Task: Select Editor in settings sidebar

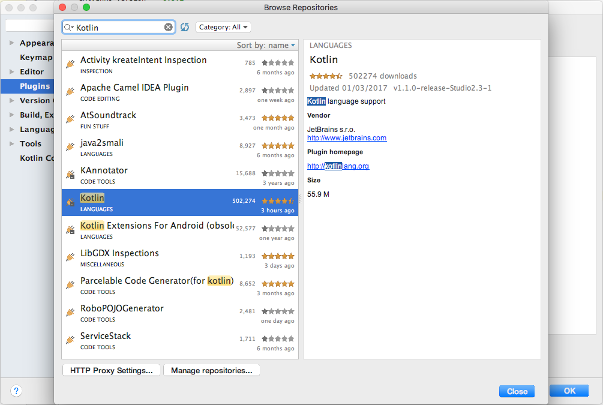Action: 32,72
